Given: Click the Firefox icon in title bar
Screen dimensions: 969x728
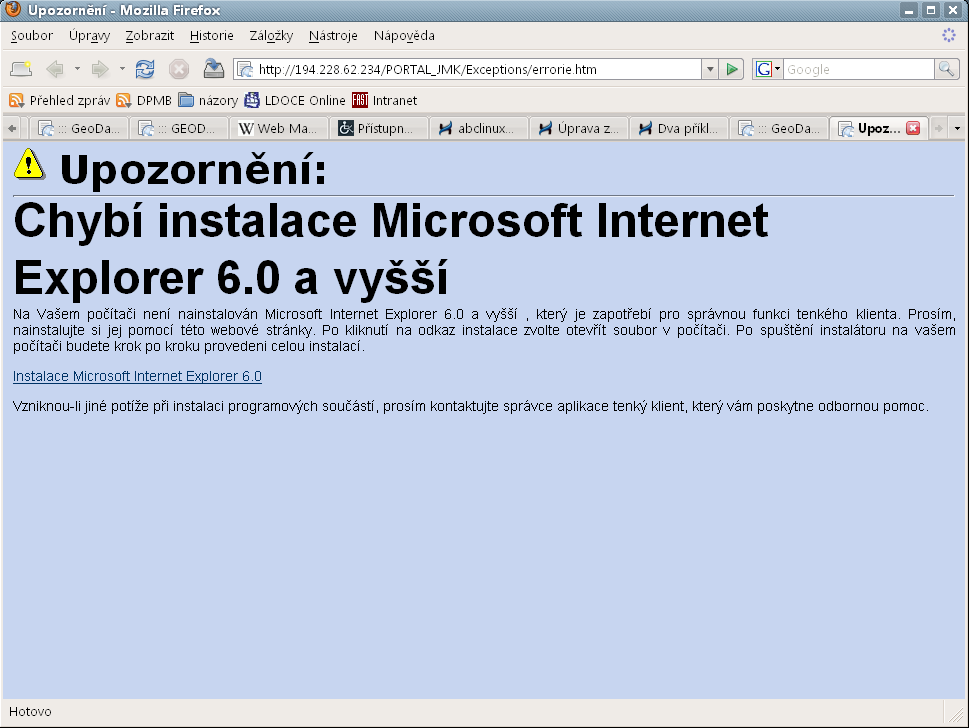Looking at the screenshot, I should pyautogui.click(x=13, y=9).
